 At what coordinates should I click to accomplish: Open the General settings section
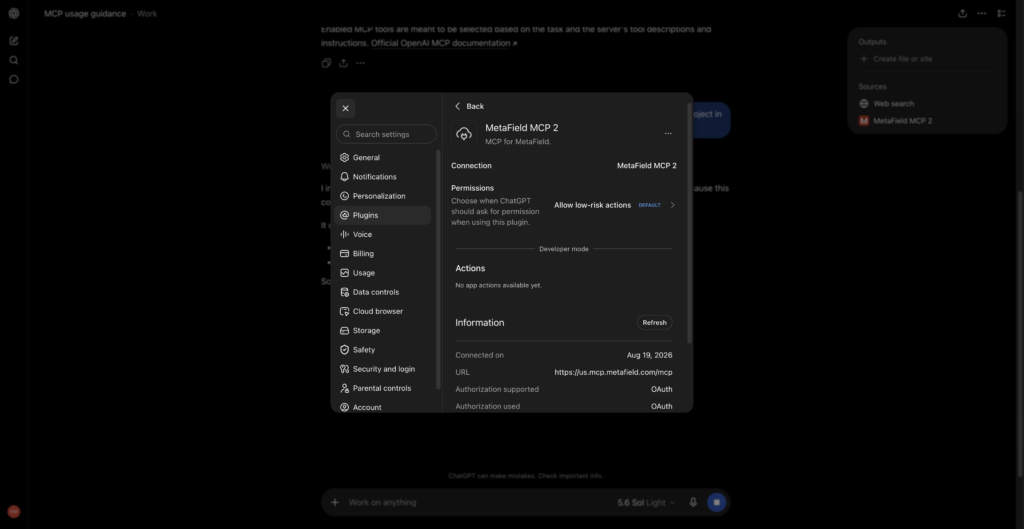click(x=382, y=157)
